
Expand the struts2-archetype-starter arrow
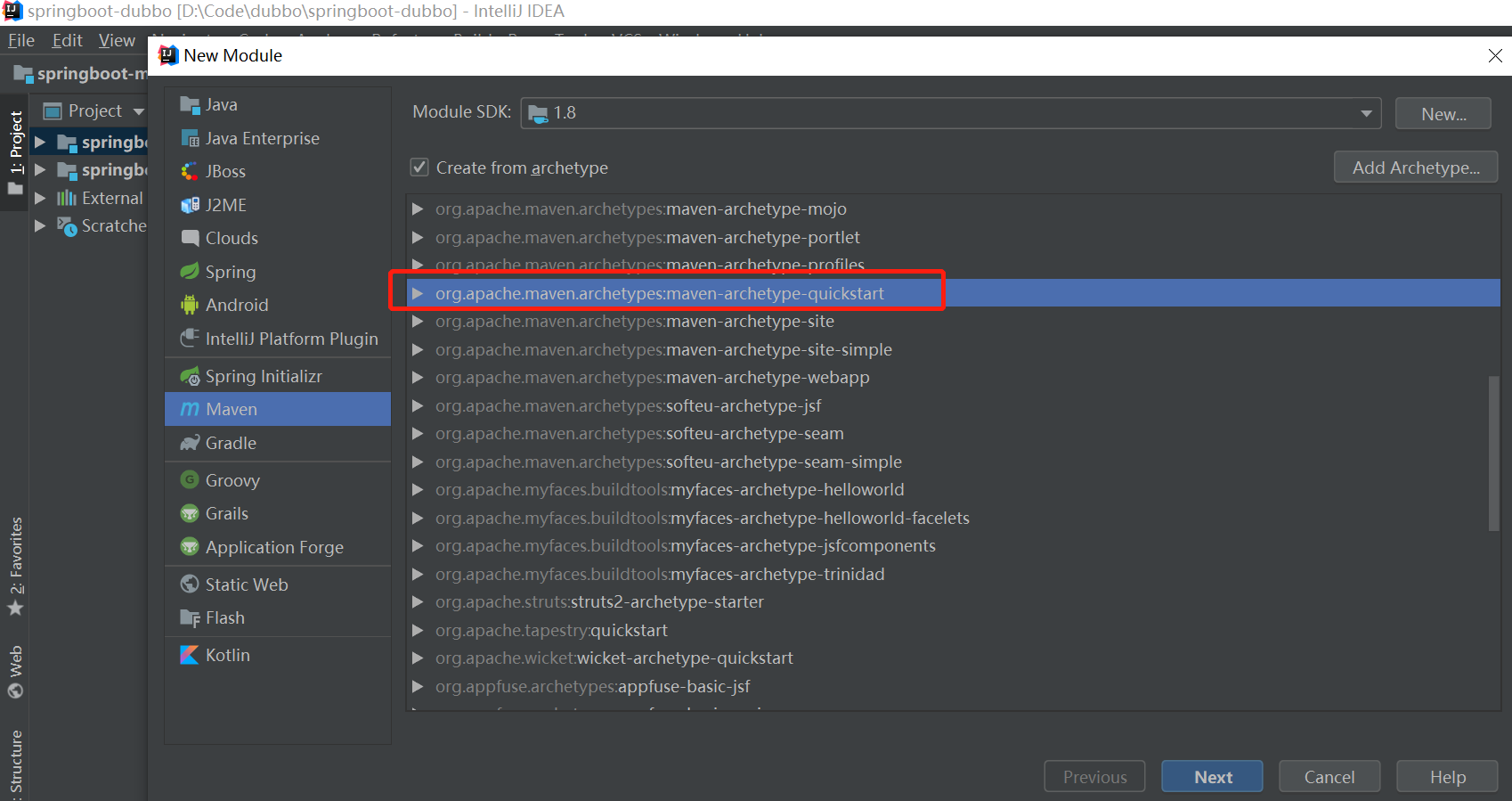[418, 602]
